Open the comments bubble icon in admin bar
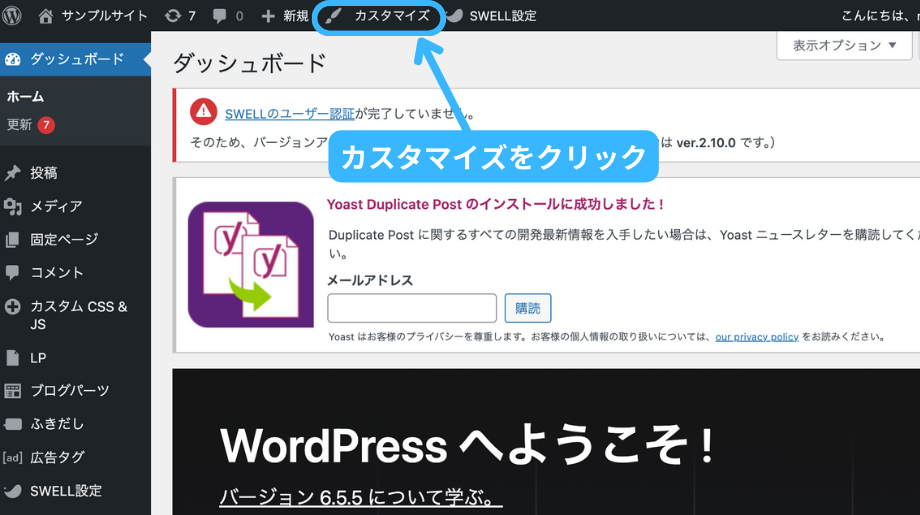 tap(219, 16)
